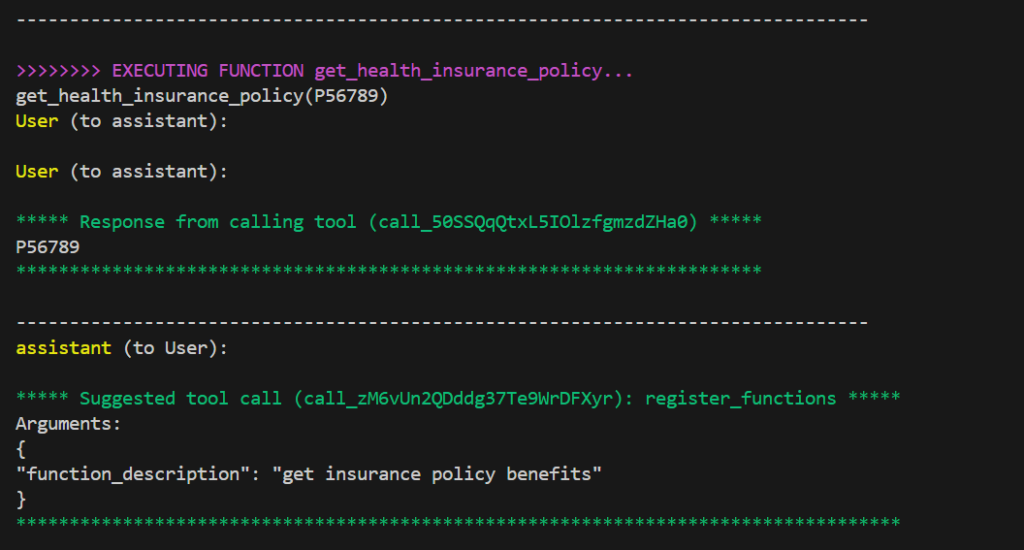Click the P56789 tool response output
Screen dimensions: 1024x550
[x=48, y=247]
